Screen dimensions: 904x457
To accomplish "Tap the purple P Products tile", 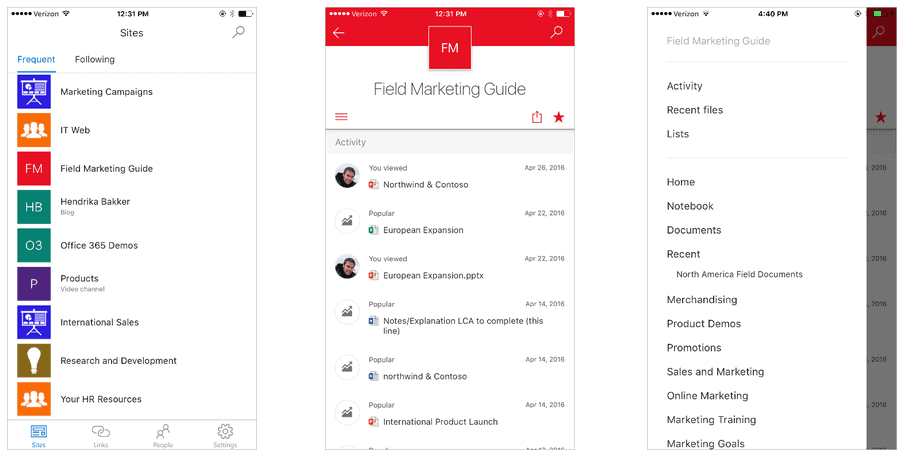I will tap(34, 284).
